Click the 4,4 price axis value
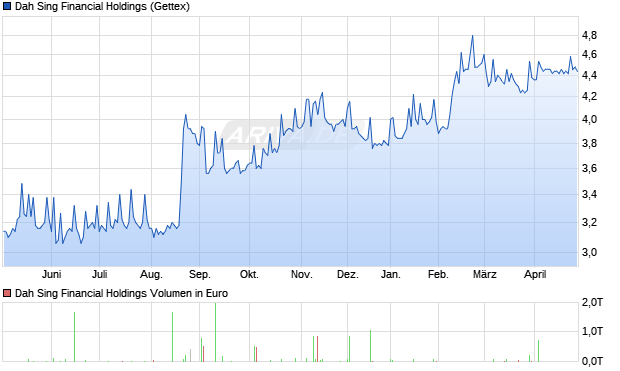Image resolution: width=620 pixels, height=371 pixels. pyautogui.click(x=590, y=75)
